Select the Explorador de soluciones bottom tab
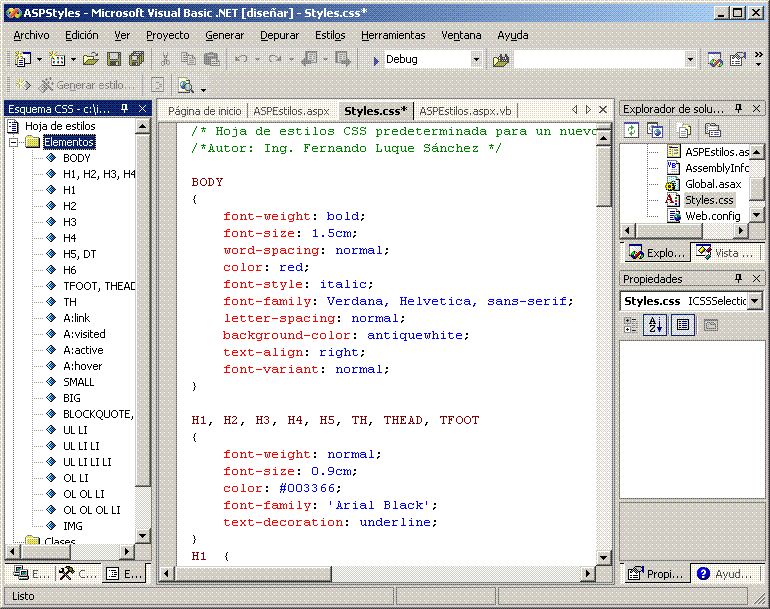 (657, 253)
